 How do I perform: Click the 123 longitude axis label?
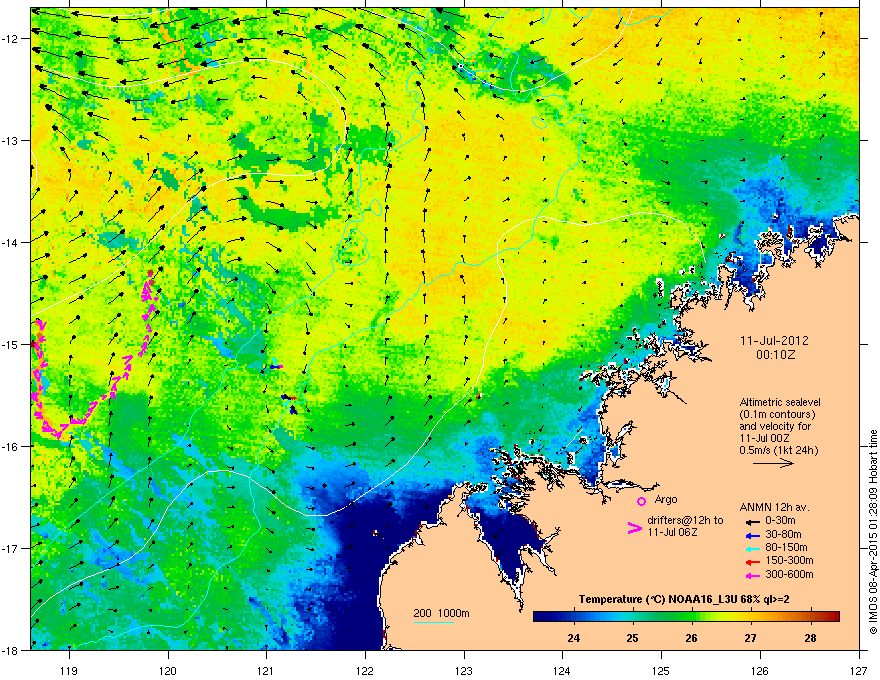coord(464,670)
